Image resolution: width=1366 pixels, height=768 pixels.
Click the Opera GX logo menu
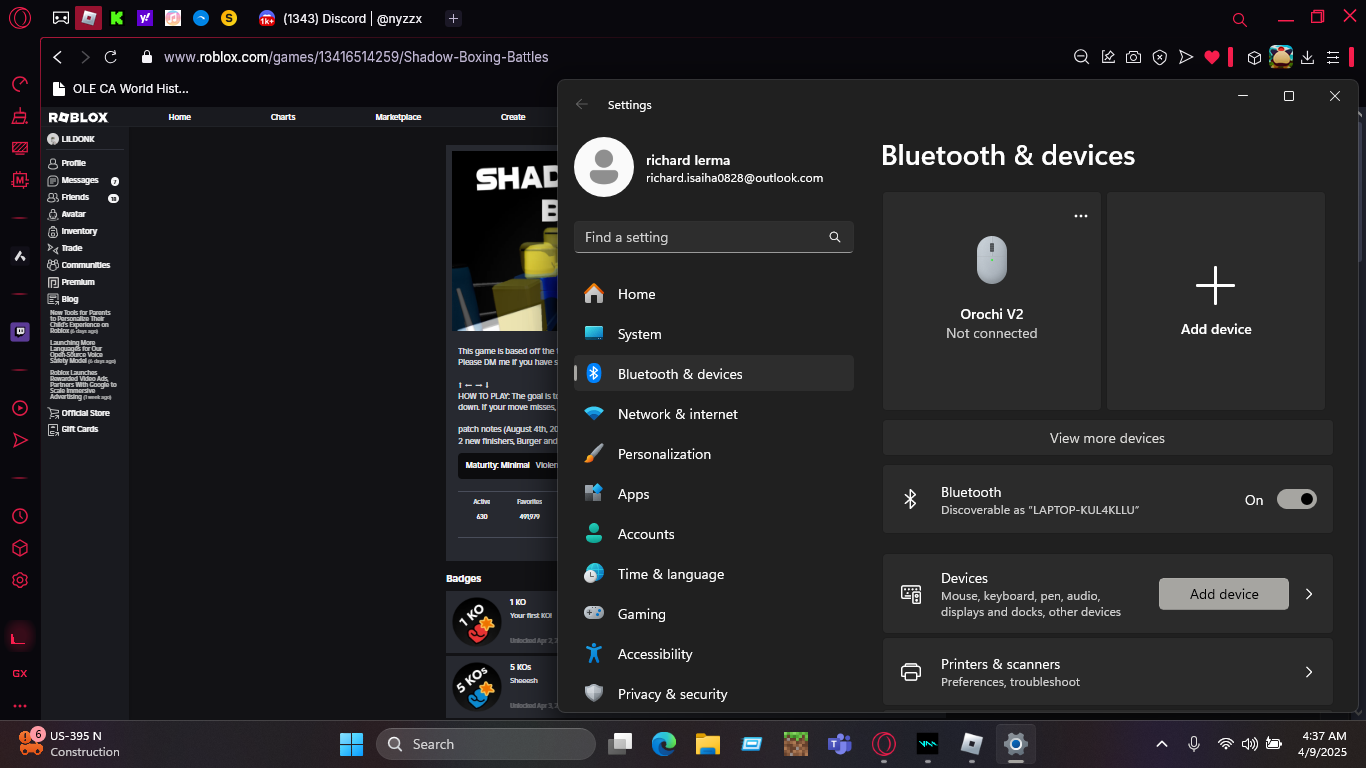pyautogui.click(x=19, y=18)
